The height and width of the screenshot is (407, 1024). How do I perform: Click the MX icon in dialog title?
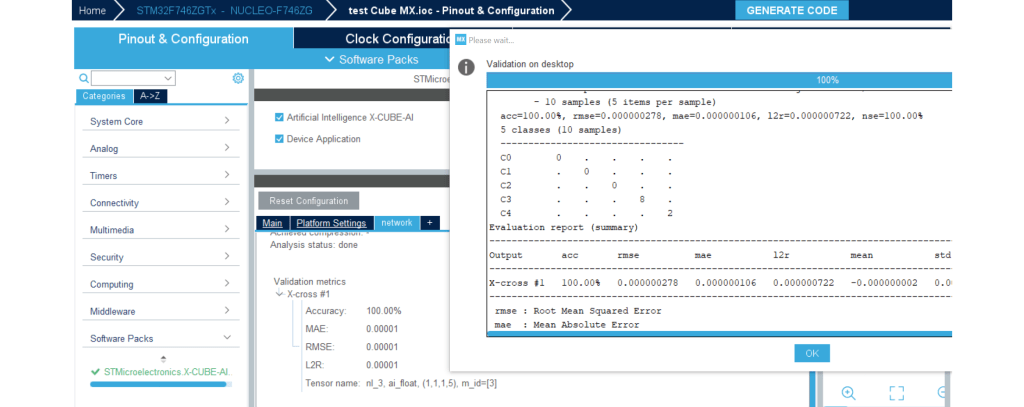click(460, 40)
